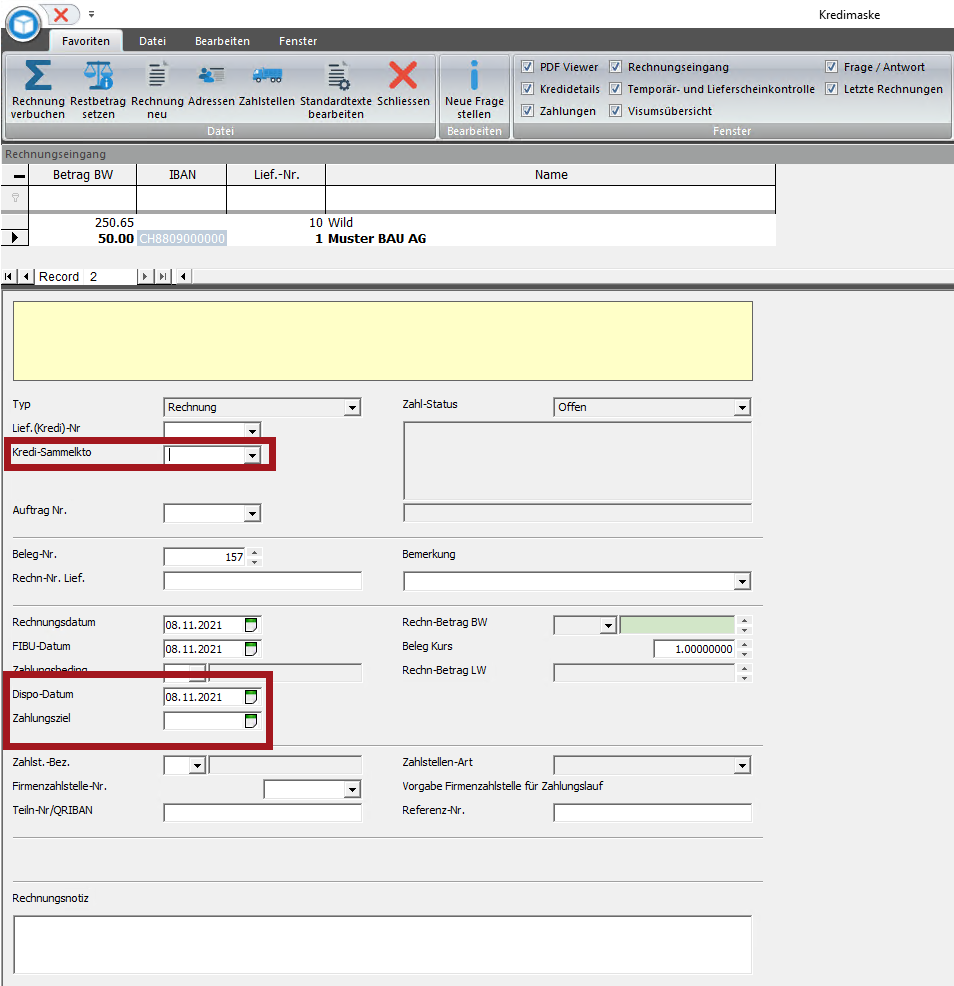
Task: Go to first record in navigator
Action: coord(8,276)
